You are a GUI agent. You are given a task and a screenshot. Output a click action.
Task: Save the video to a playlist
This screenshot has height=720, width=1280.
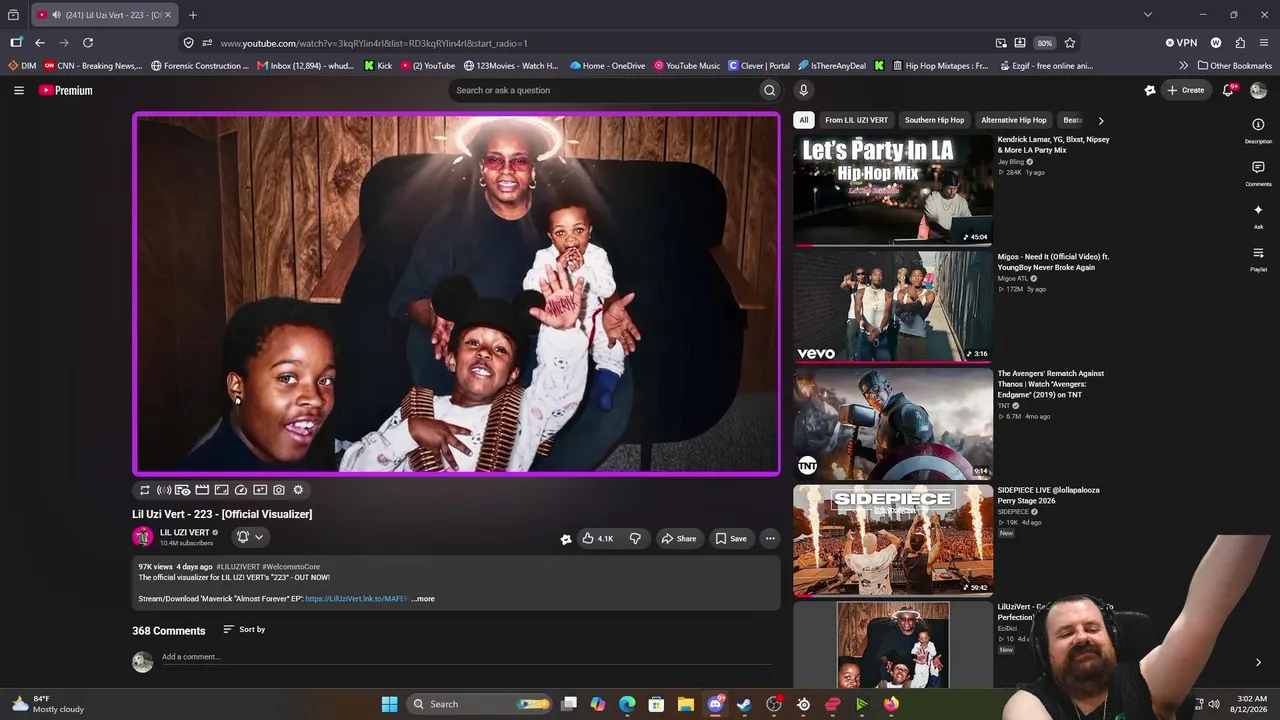tap(730, 538)
